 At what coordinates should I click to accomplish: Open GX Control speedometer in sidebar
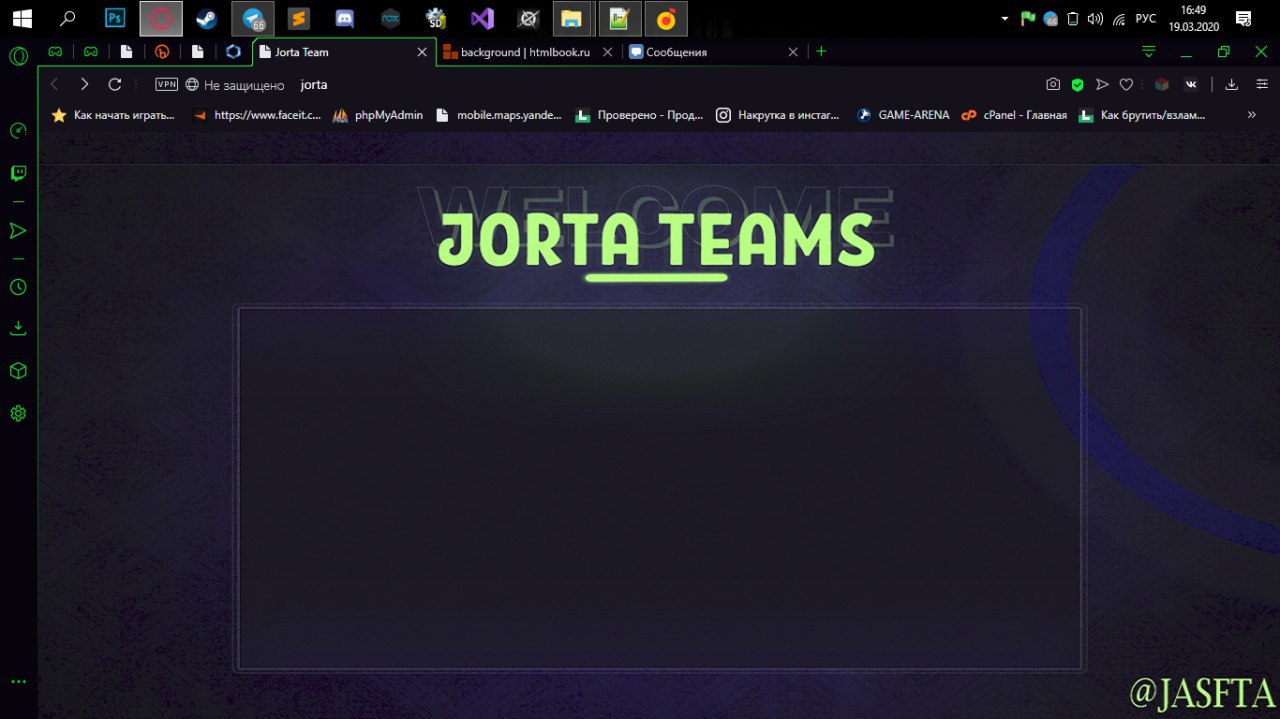pyautogui.click(x=18, y=130)
